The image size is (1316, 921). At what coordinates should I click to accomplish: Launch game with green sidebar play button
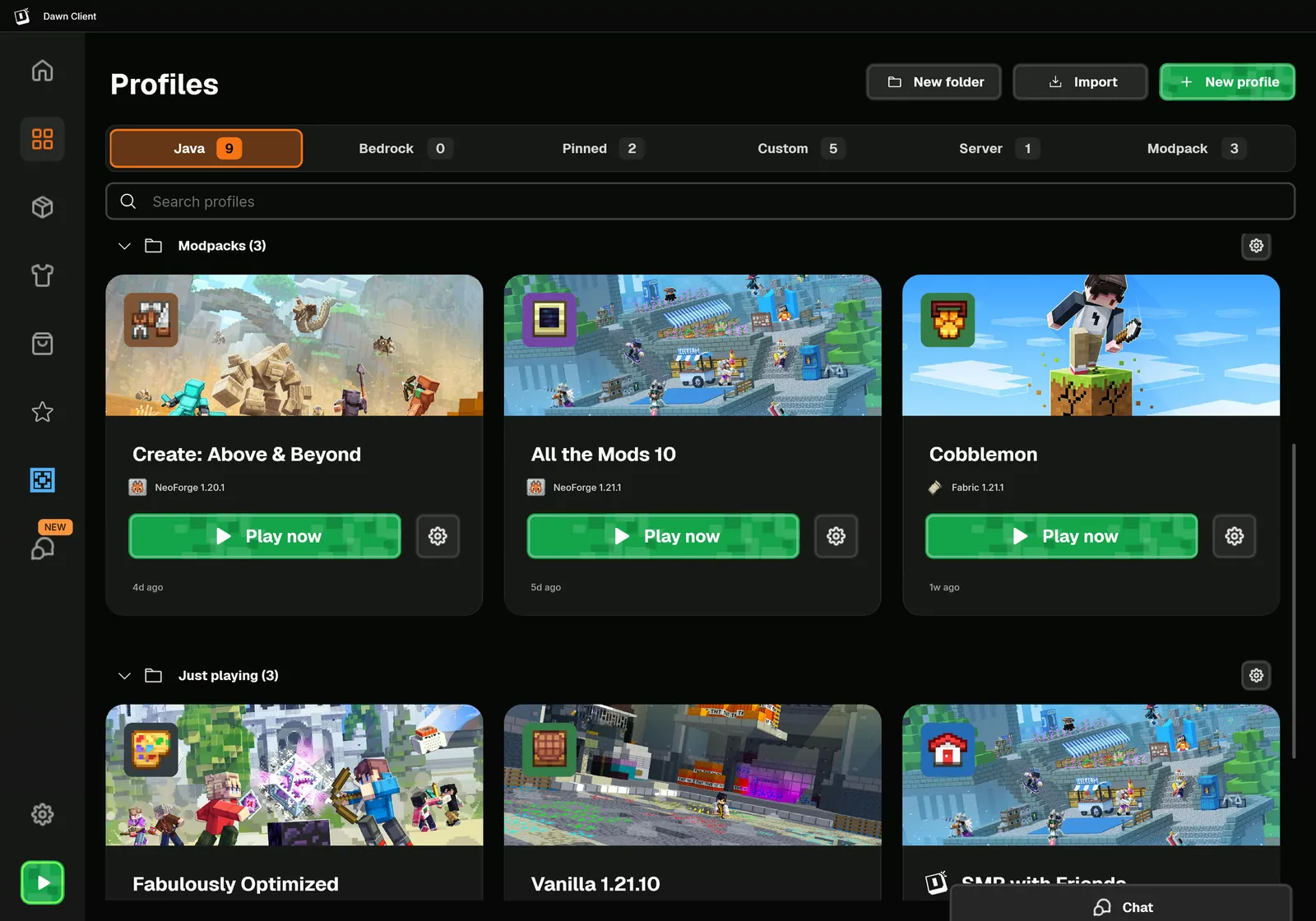42,883
